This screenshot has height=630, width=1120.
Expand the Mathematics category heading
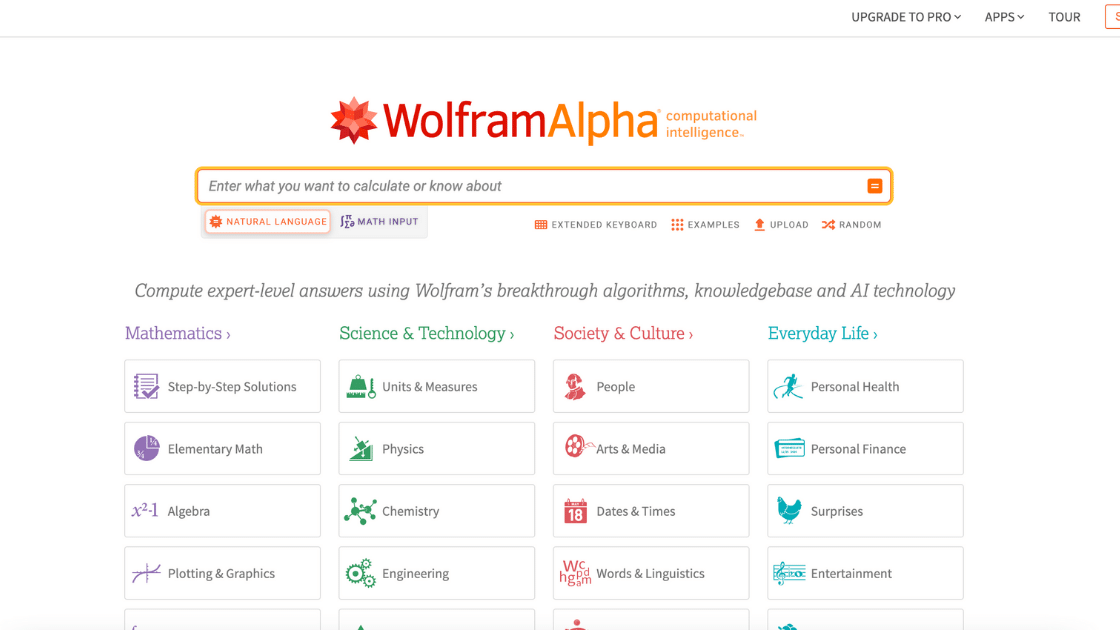click(178, 334)
